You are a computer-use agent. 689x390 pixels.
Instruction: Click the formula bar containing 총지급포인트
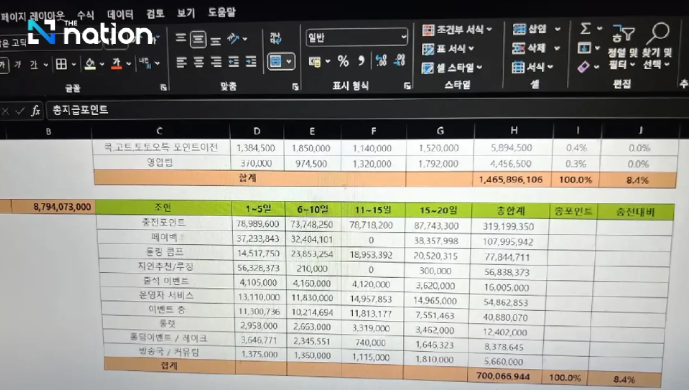tap(365, 110)
